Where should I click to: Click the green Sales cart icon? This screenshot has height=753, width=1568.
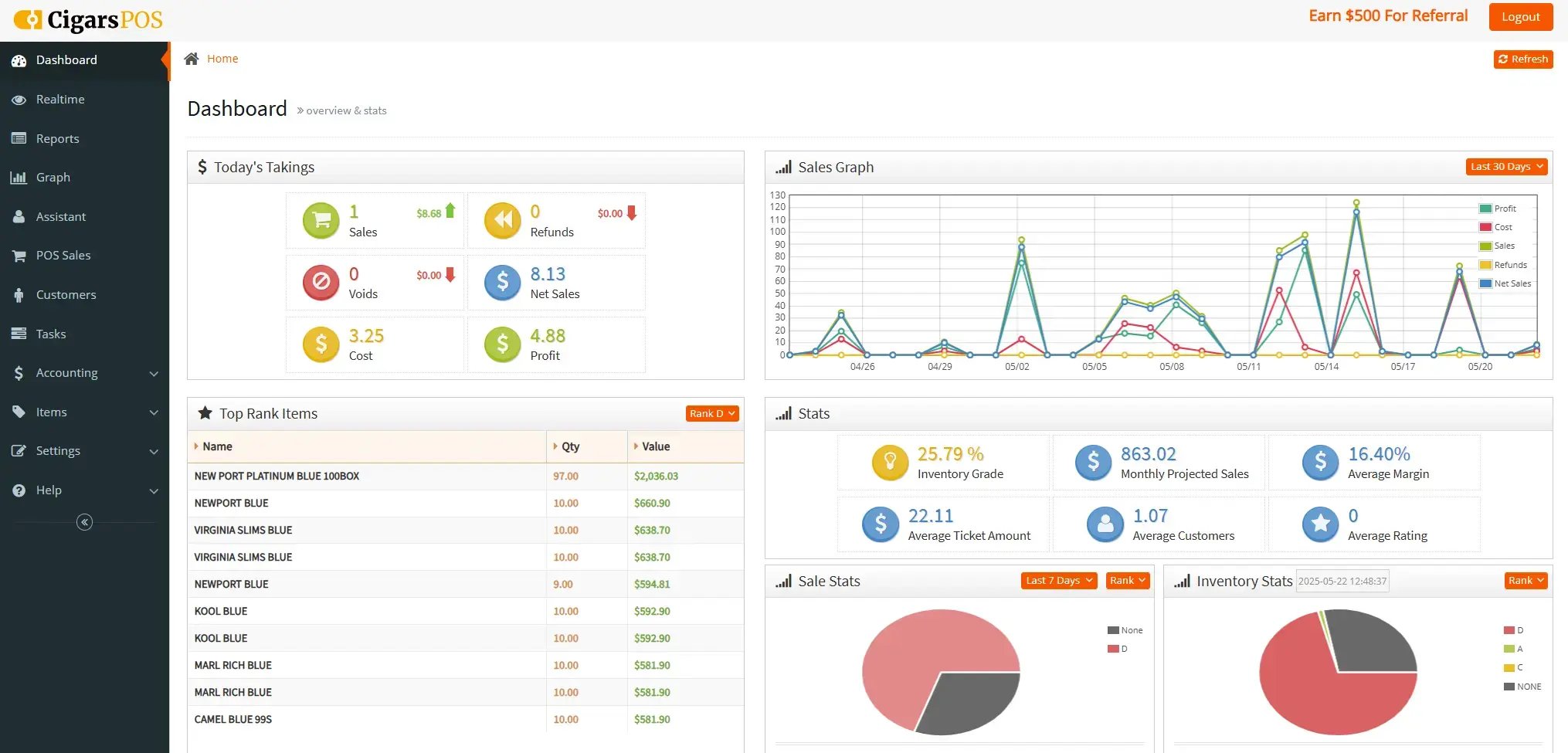click(x=321, y=221)
